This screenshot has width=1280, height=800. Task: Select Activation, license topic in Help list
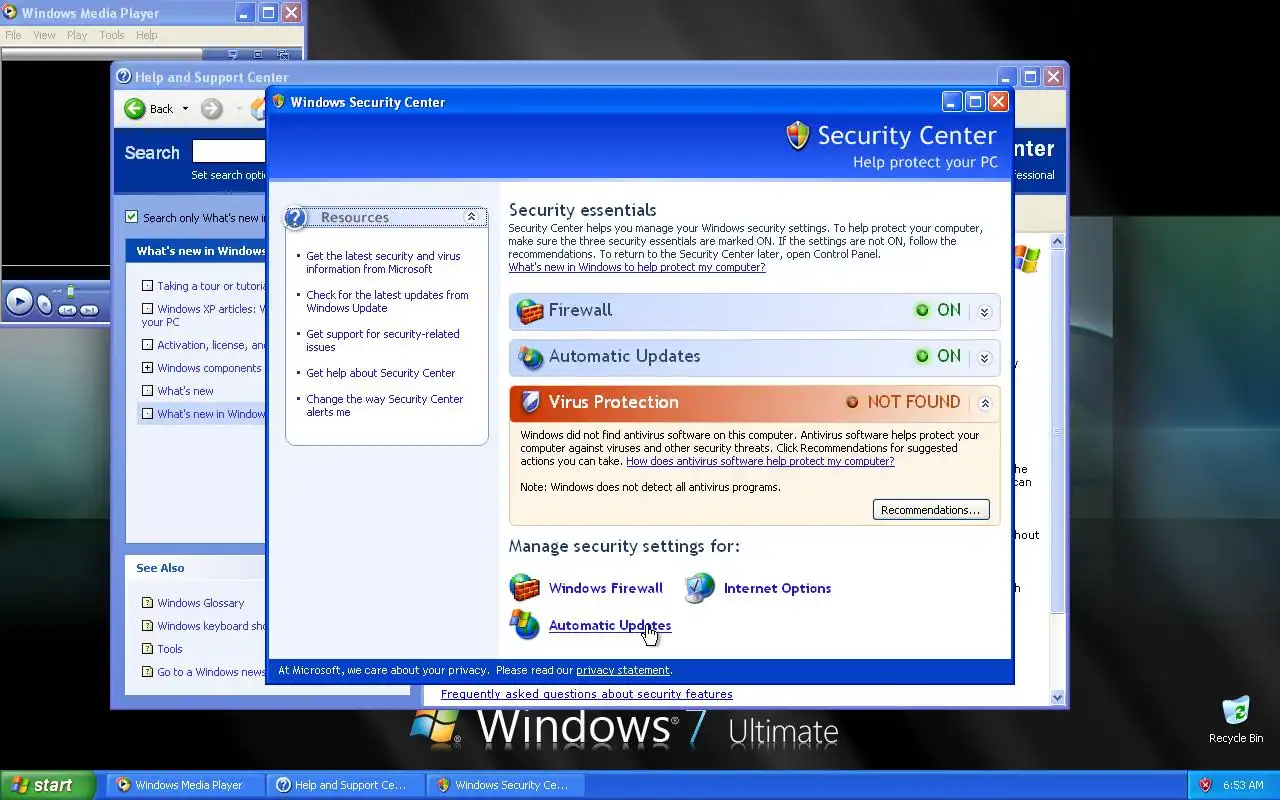pyautogui.click(x=211, y=345)
